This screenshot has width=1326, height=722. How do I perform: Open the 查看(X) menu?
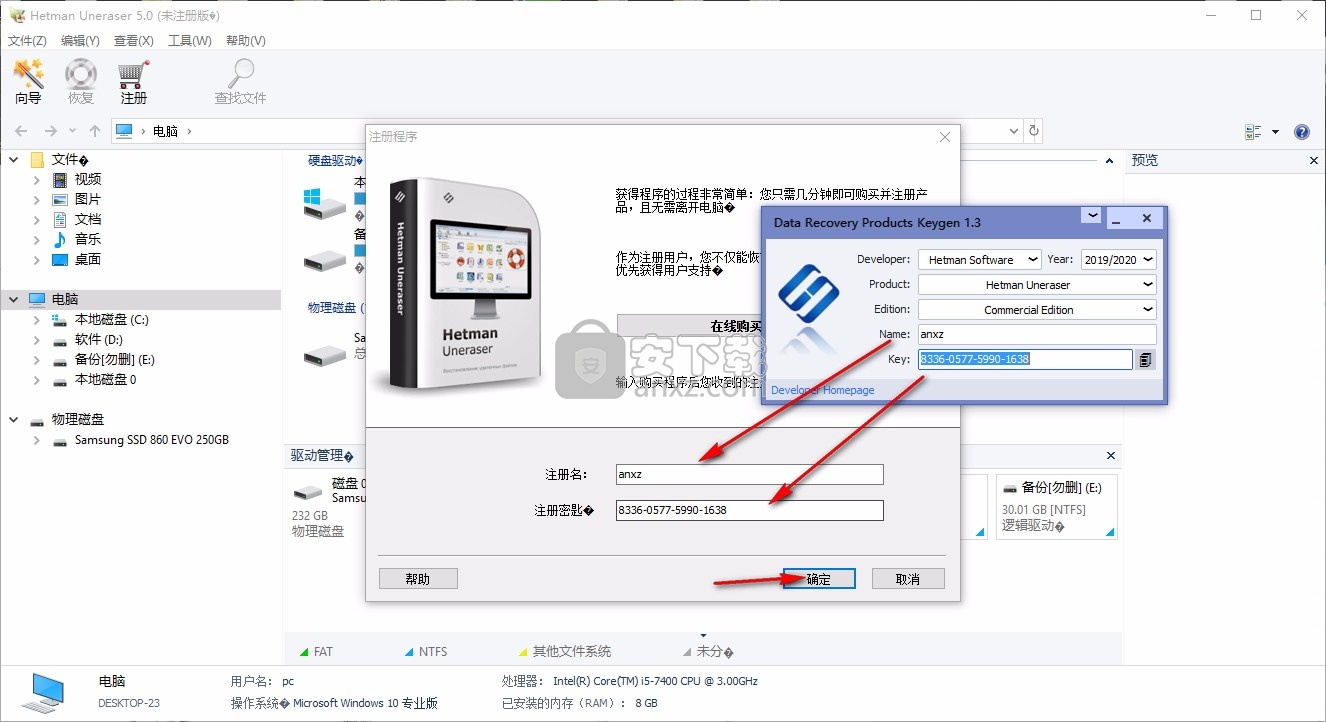134,40
